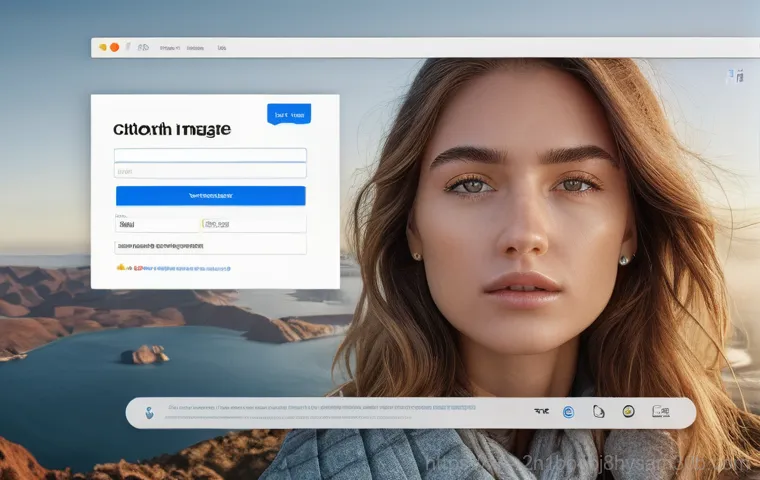Open the second menu item in top bar
The width and height of the screenshot is (760, 480).
pos(196,47)
